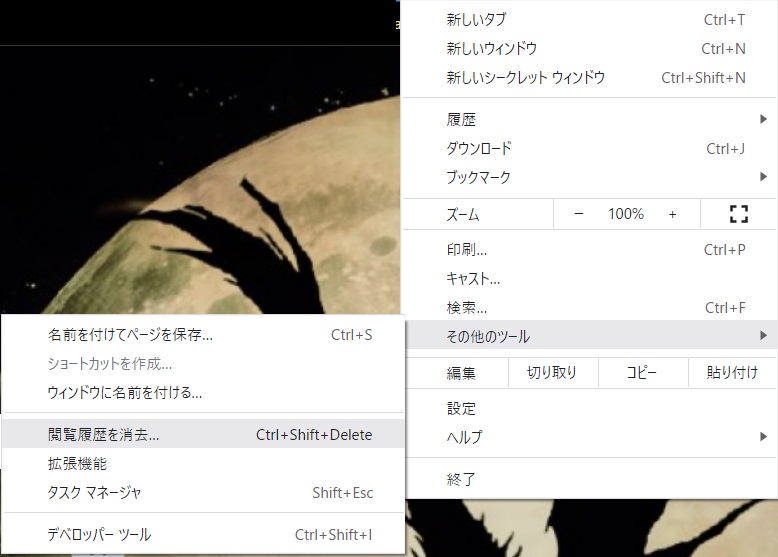The height and width of the screenshot is (557, 778).
Task: Open 検索... from the menu
Action: (588, 308)
